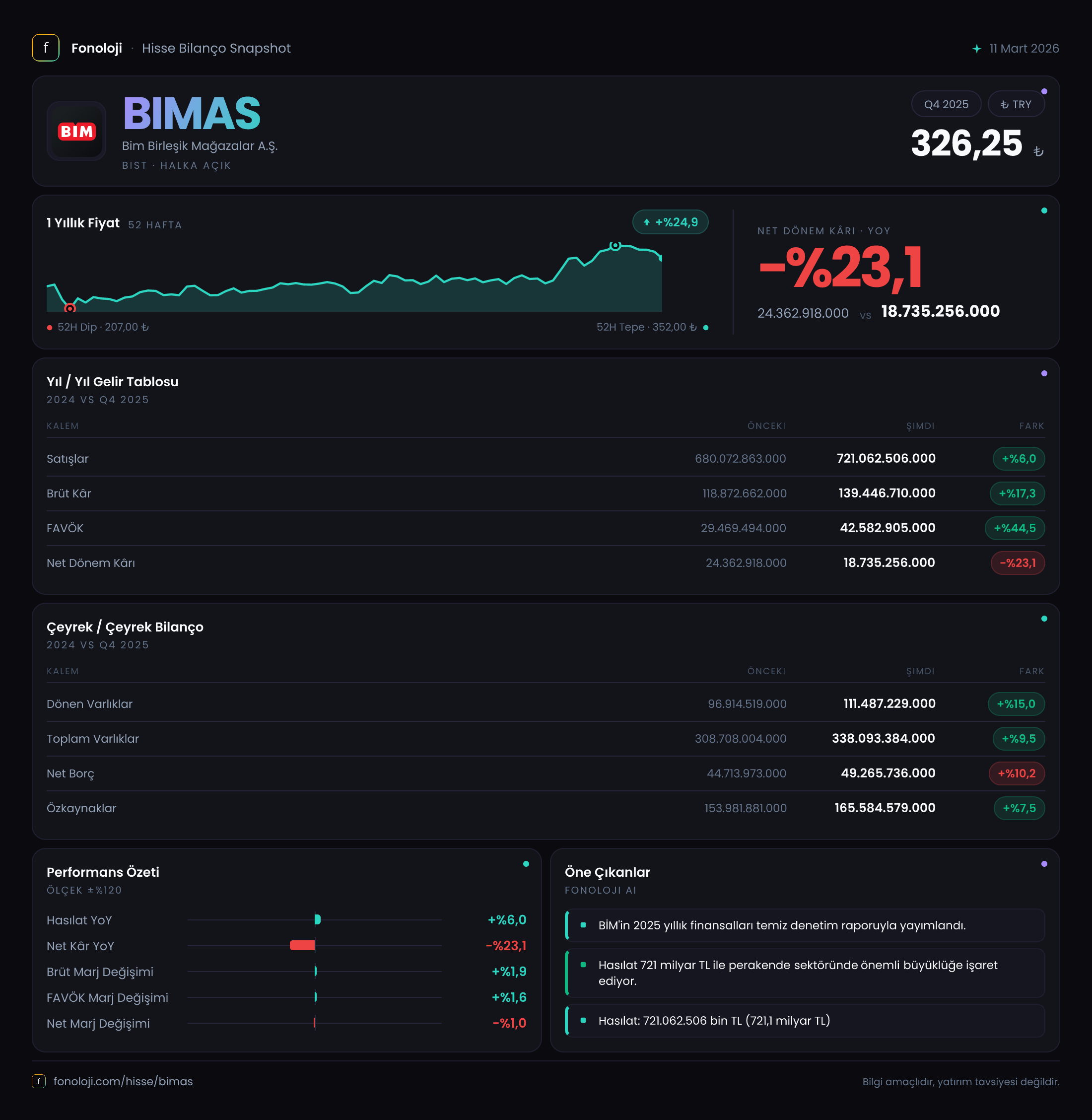Click FAVÖK previous value 29.469.494.000
The image size is (1092, 1120).
[x=743, y=528]
